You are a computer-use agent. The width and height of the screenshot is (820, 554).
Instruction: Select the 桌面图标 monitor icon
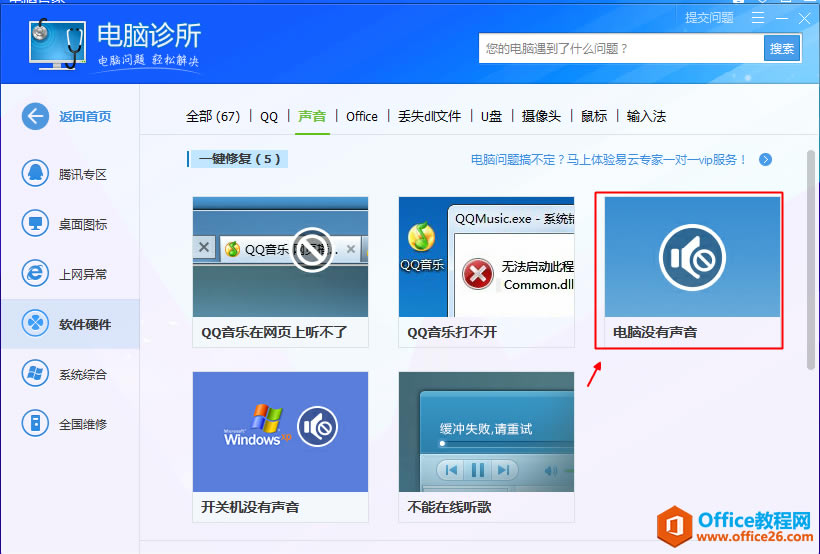pos(35,223)
